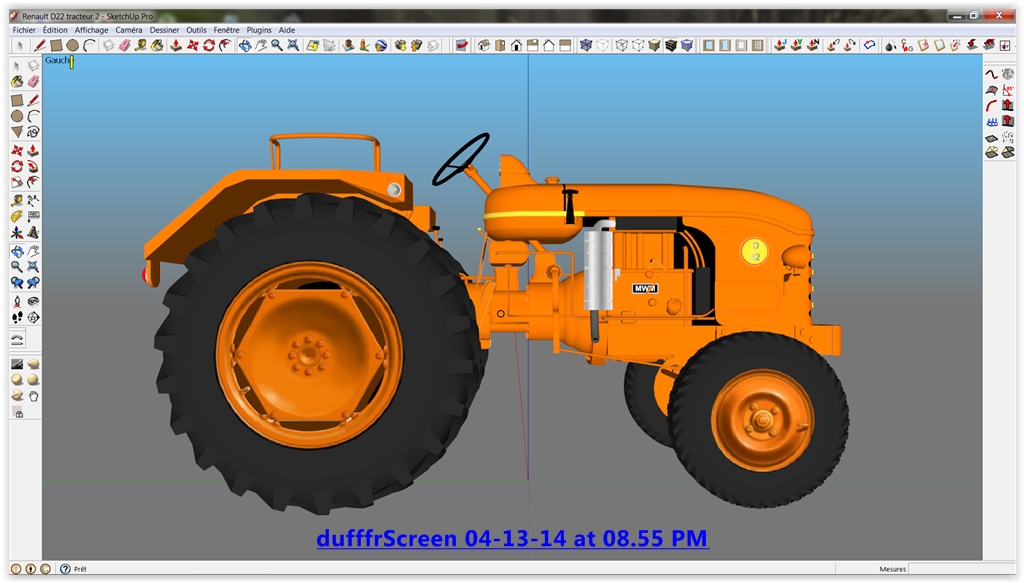
Task: Click the help question mark in status bar
Action: pos(65,569)
